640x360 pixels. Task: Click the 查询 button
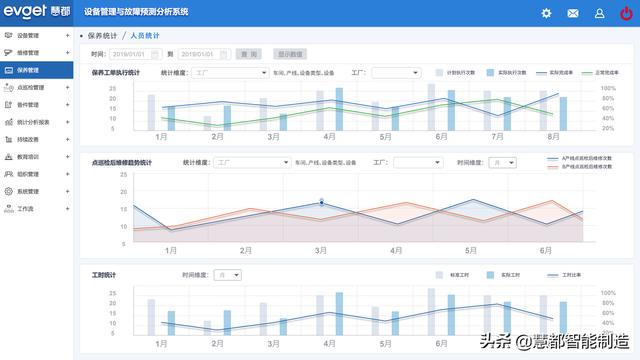tap(249, 54)
